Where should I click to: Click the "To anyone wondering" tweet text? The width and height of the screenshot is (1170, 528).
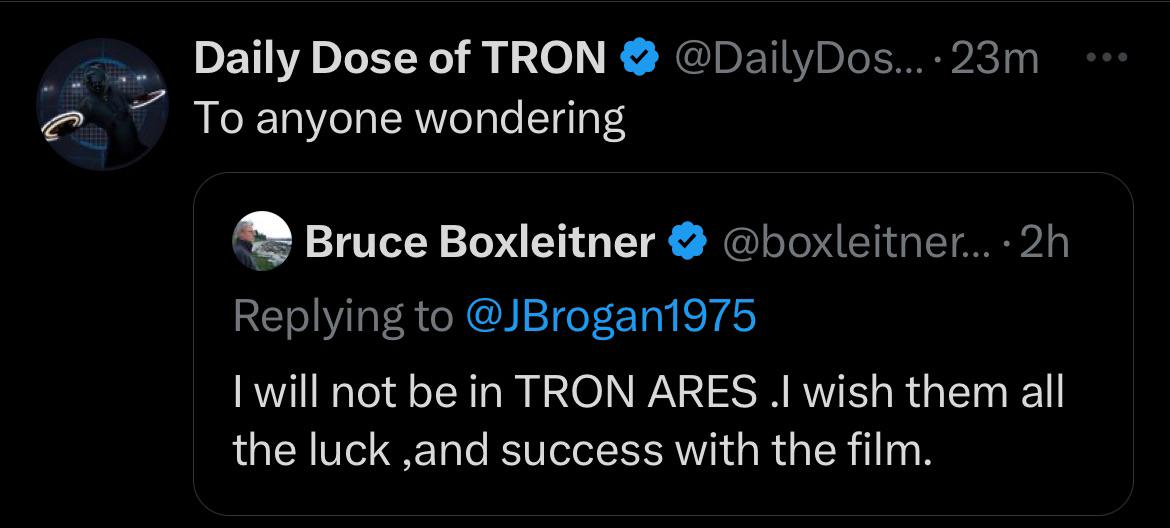(x=409, y=119)
